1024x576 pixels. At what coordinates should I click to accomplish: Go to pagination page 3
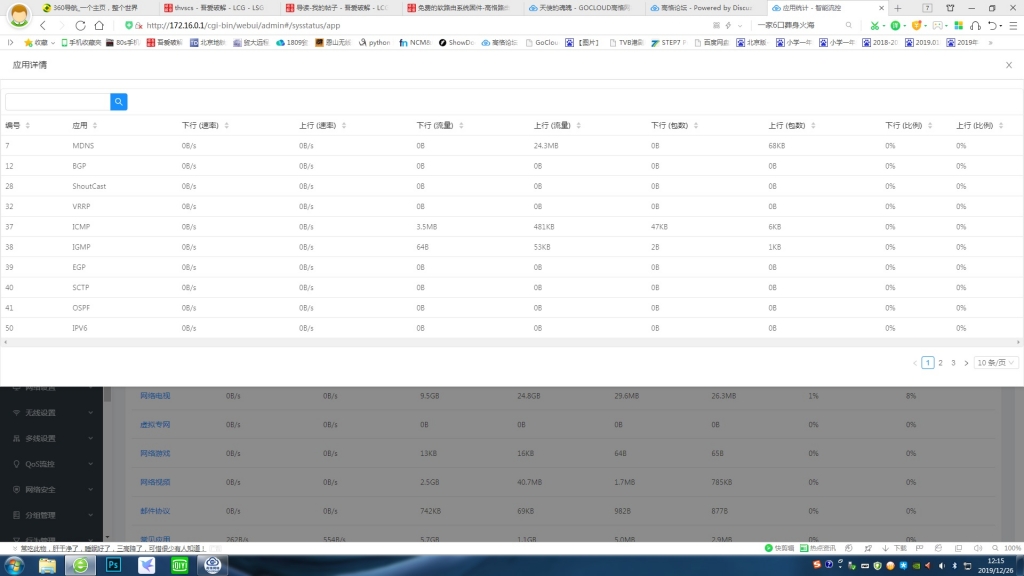pyautogui.click(x=953, y=362)
